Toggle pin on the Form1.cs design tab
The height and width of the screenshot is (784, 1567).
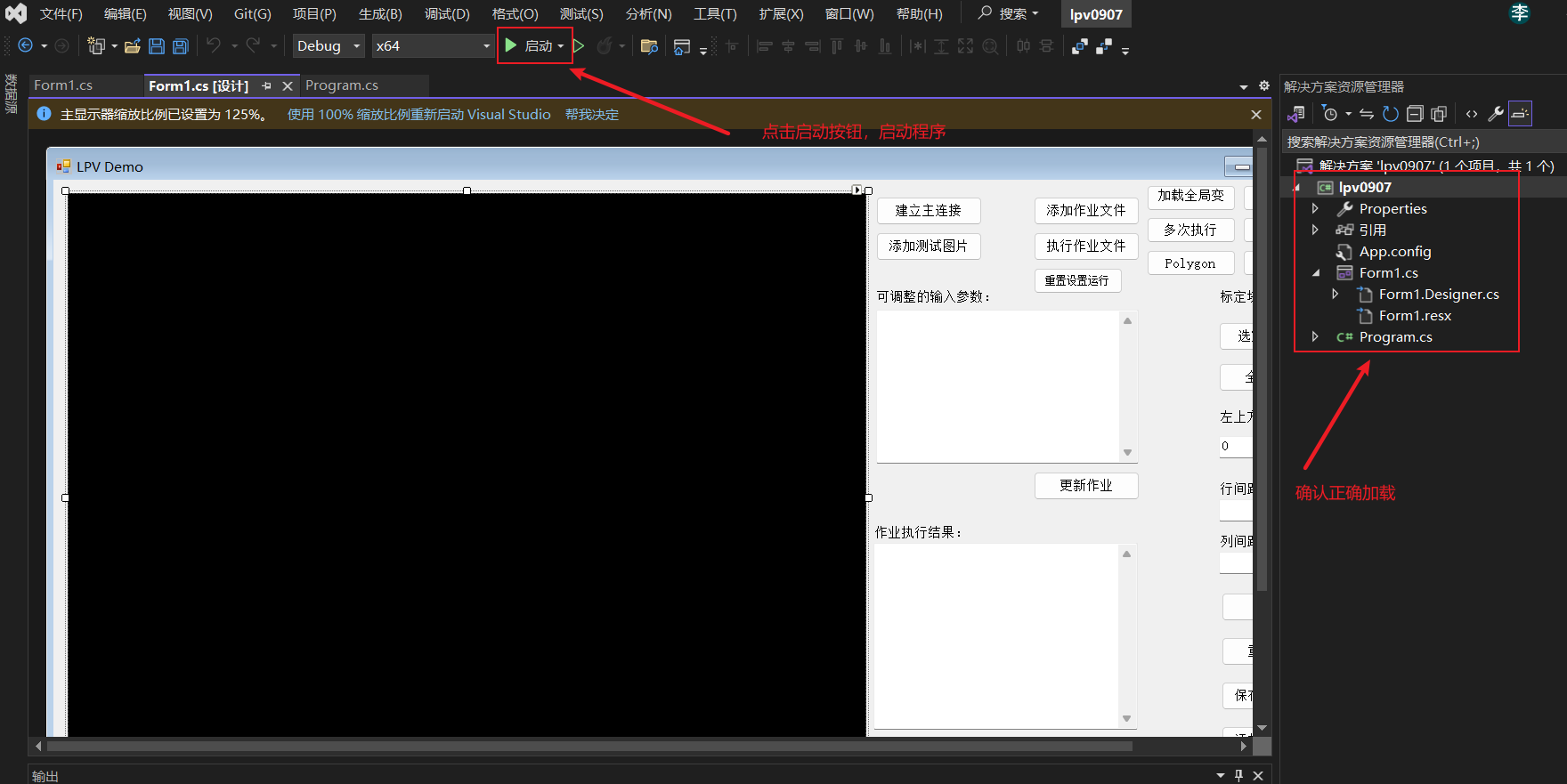(266, 86)
